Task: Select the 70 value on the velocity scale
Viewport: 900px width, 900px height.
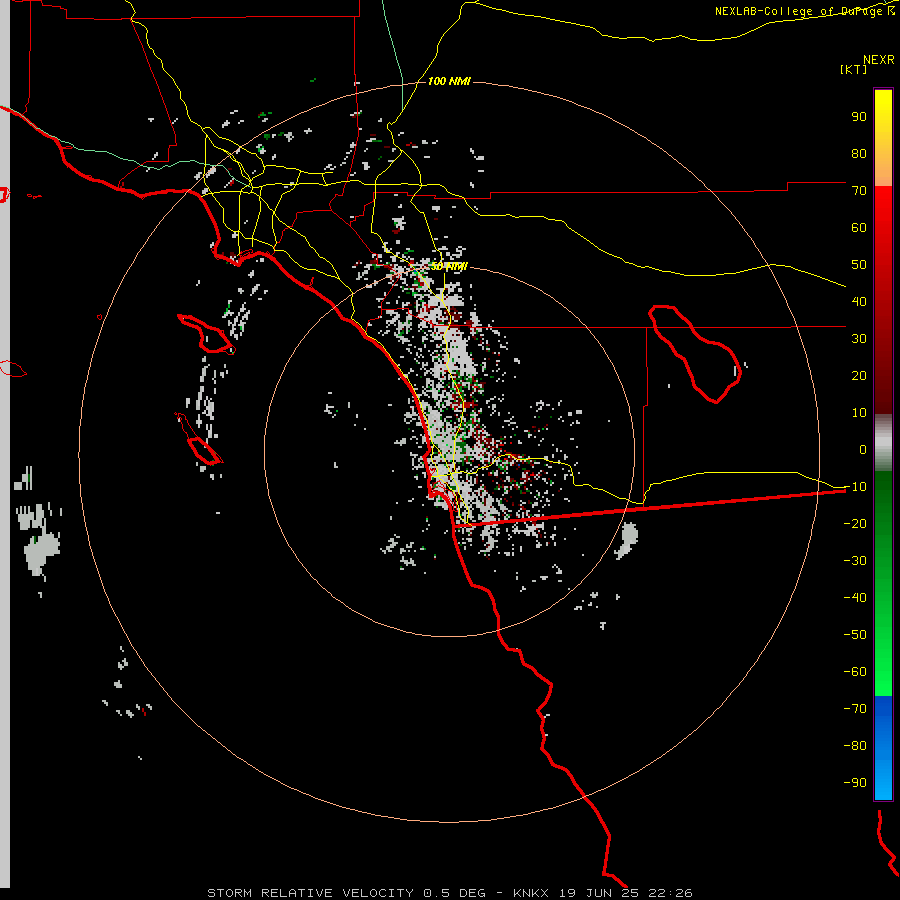Action: point(859,191)
